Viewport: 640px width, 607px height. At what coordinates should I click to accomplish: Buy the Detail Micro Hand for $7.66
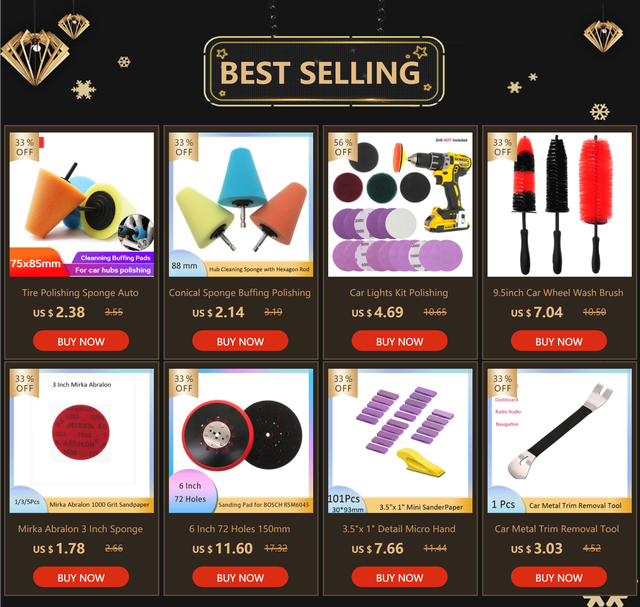(399, 577)
